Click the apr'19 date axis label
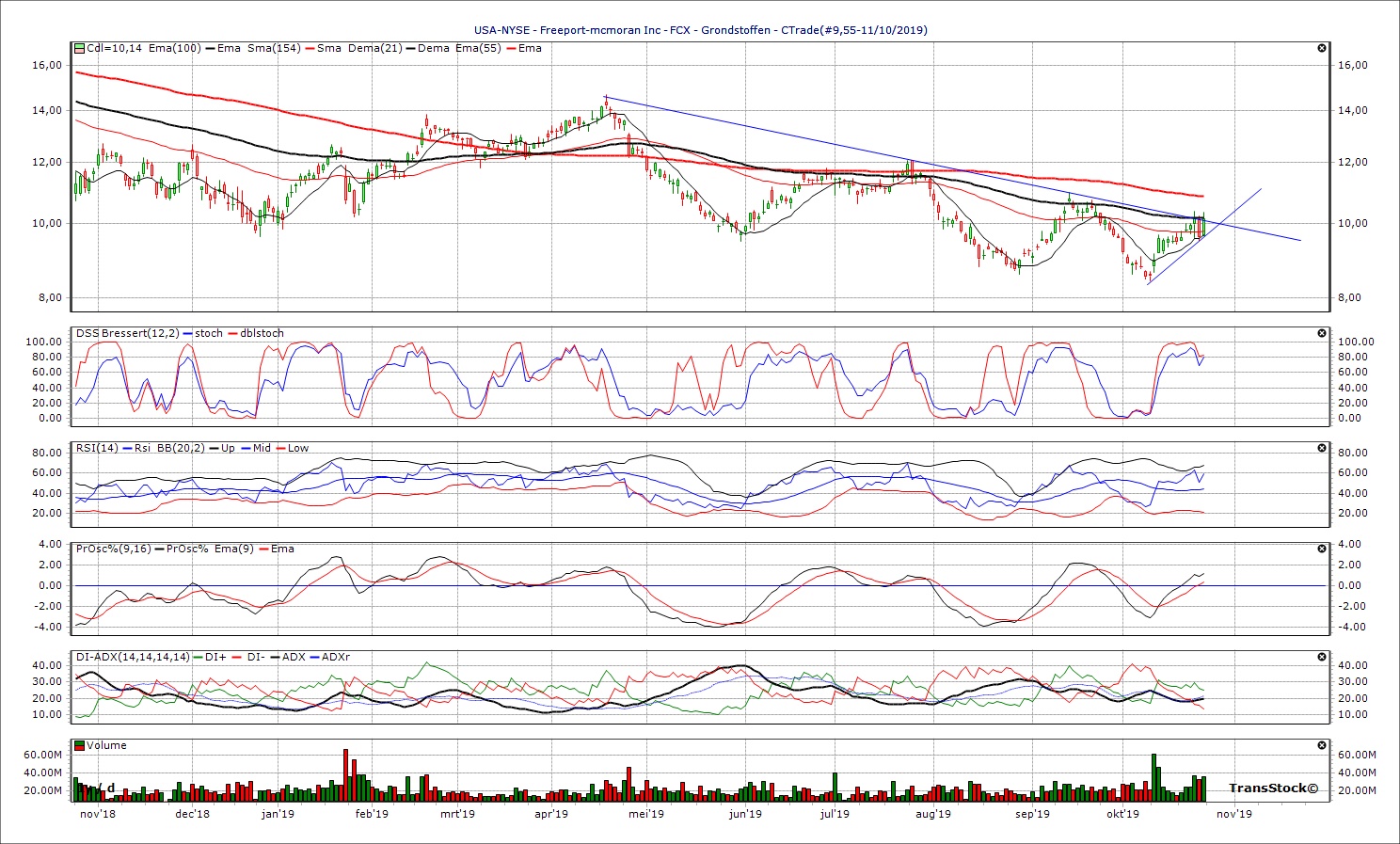The height and width of the screenshot is (844, 1400). [551, 814]
